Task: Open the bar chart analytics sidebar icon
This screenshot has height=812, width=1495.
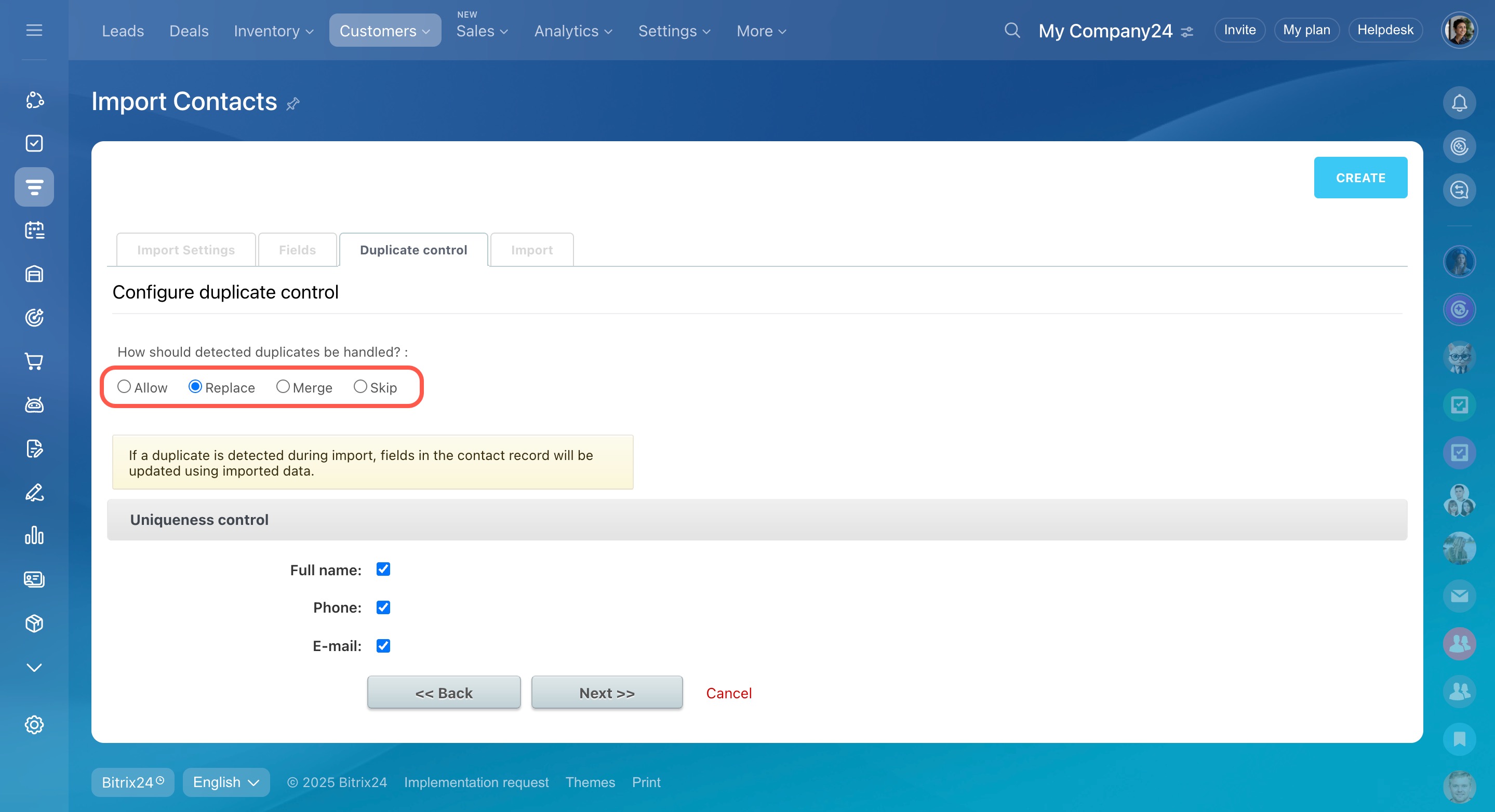Action: [34, 535]
